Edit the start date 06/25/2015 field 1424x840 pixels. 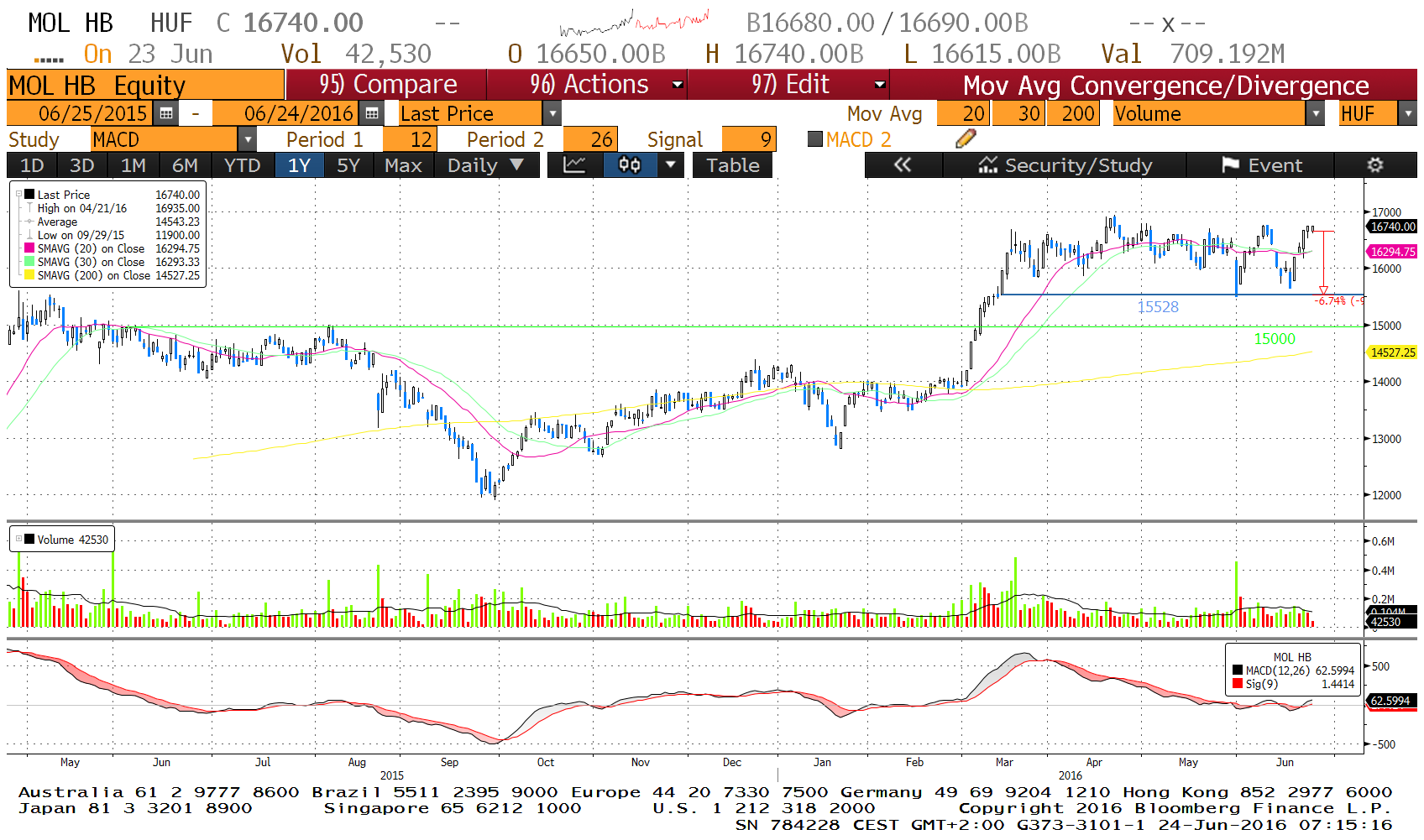pos(81,113)
